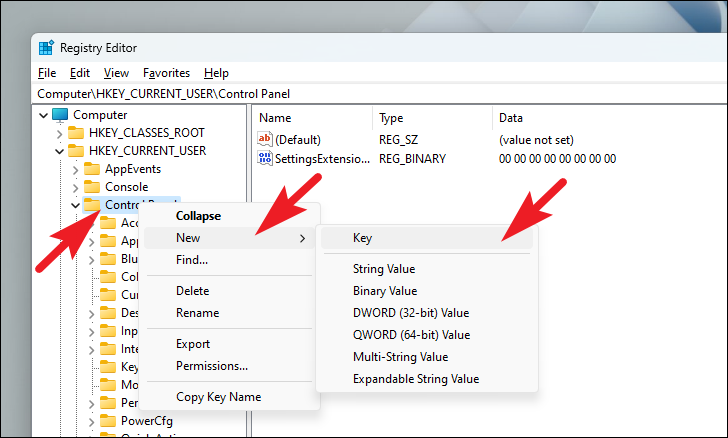Click the Console folder icon

(x=92, y=187)
